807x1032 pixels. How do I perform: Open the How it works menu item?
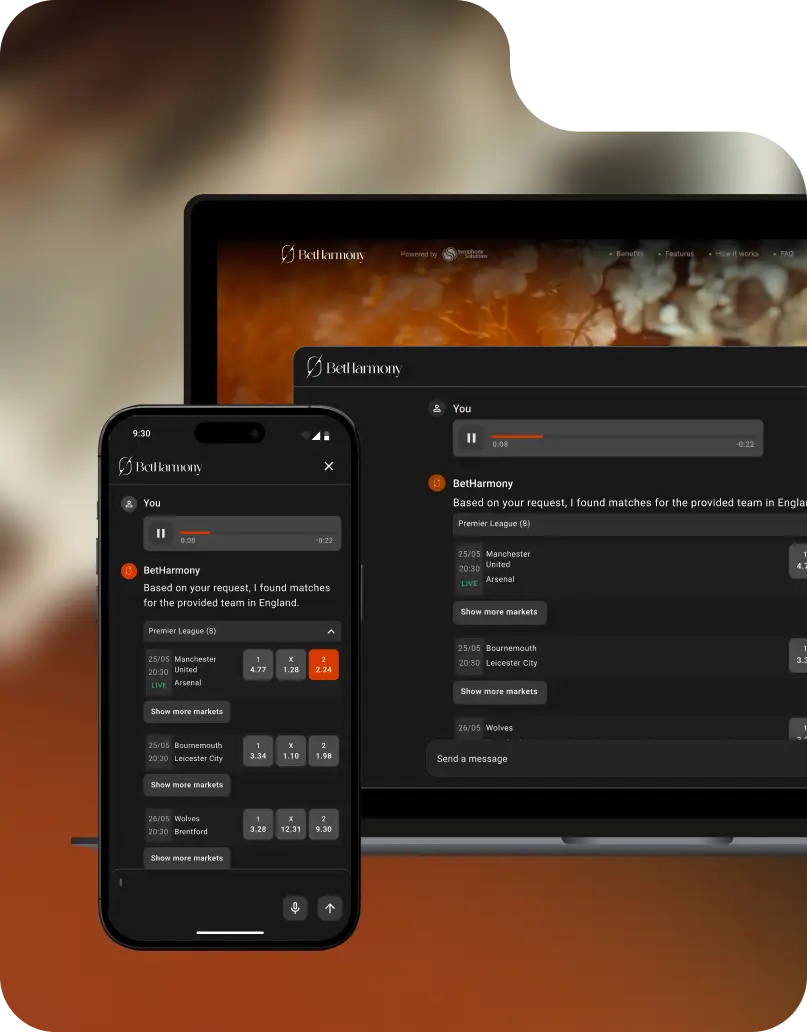pyautogui.click(x=737, y=253)
